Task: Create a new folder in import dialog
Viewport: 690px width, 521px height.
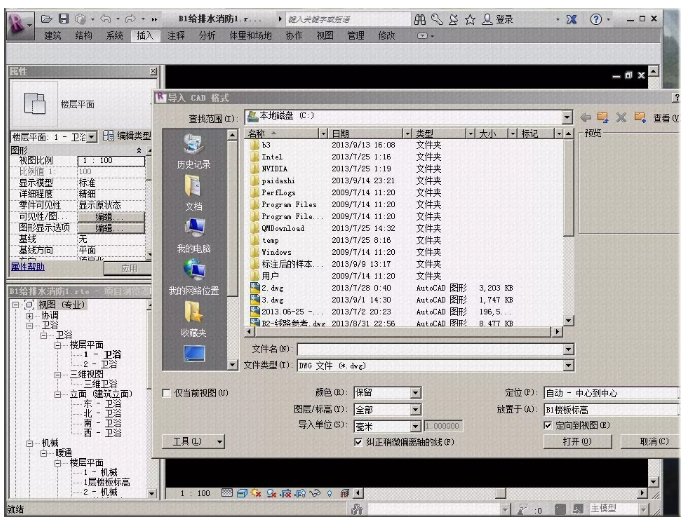Action: [x=640, y=117]
